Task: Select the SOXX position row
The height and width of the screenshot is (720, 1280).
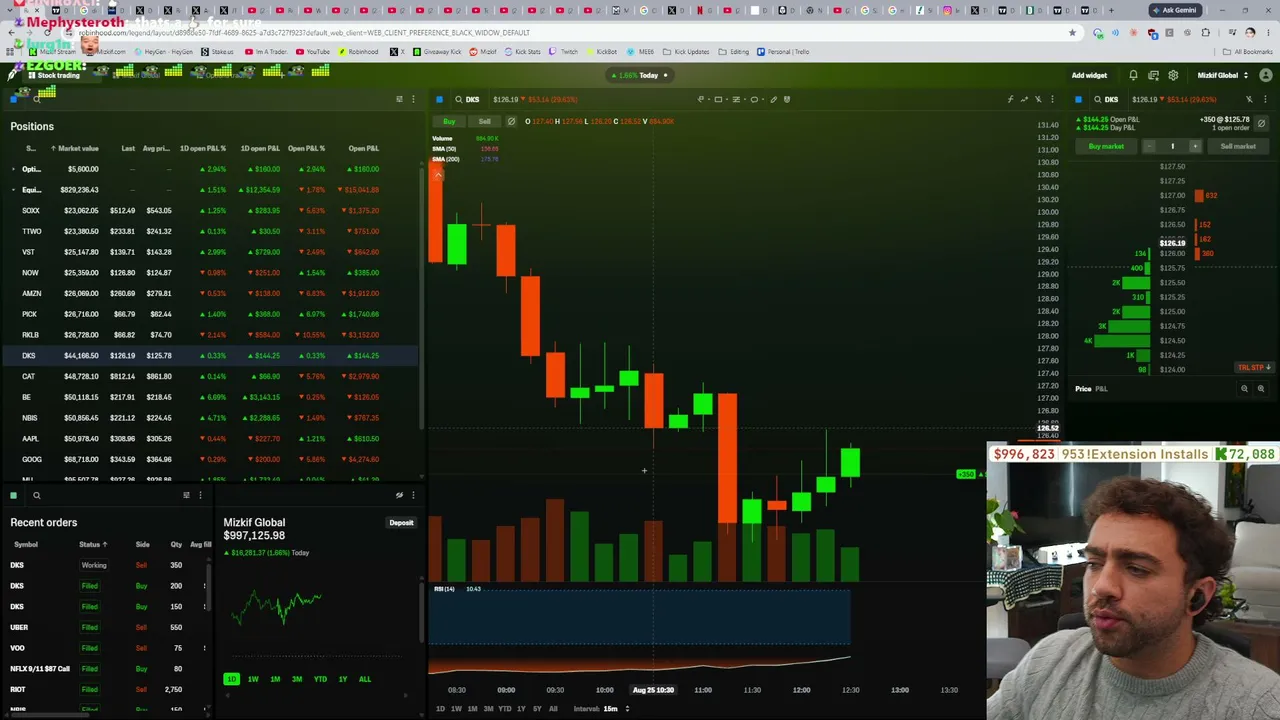Action: tap(210, 211)
